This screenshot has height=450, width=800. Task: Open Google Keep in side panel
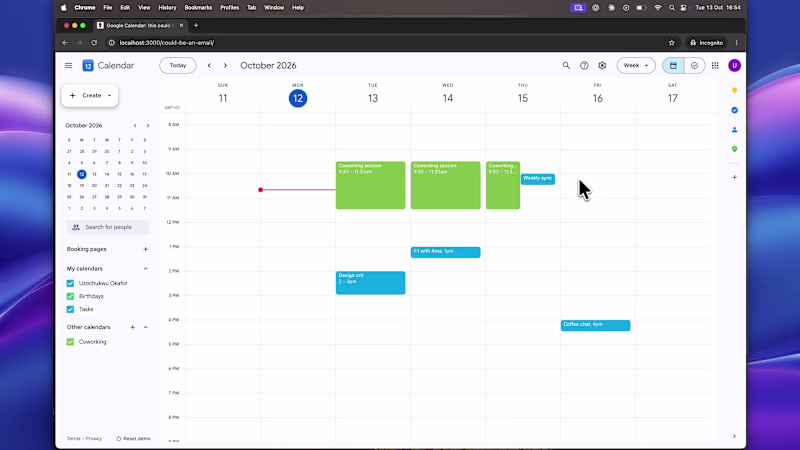point(735,90)
